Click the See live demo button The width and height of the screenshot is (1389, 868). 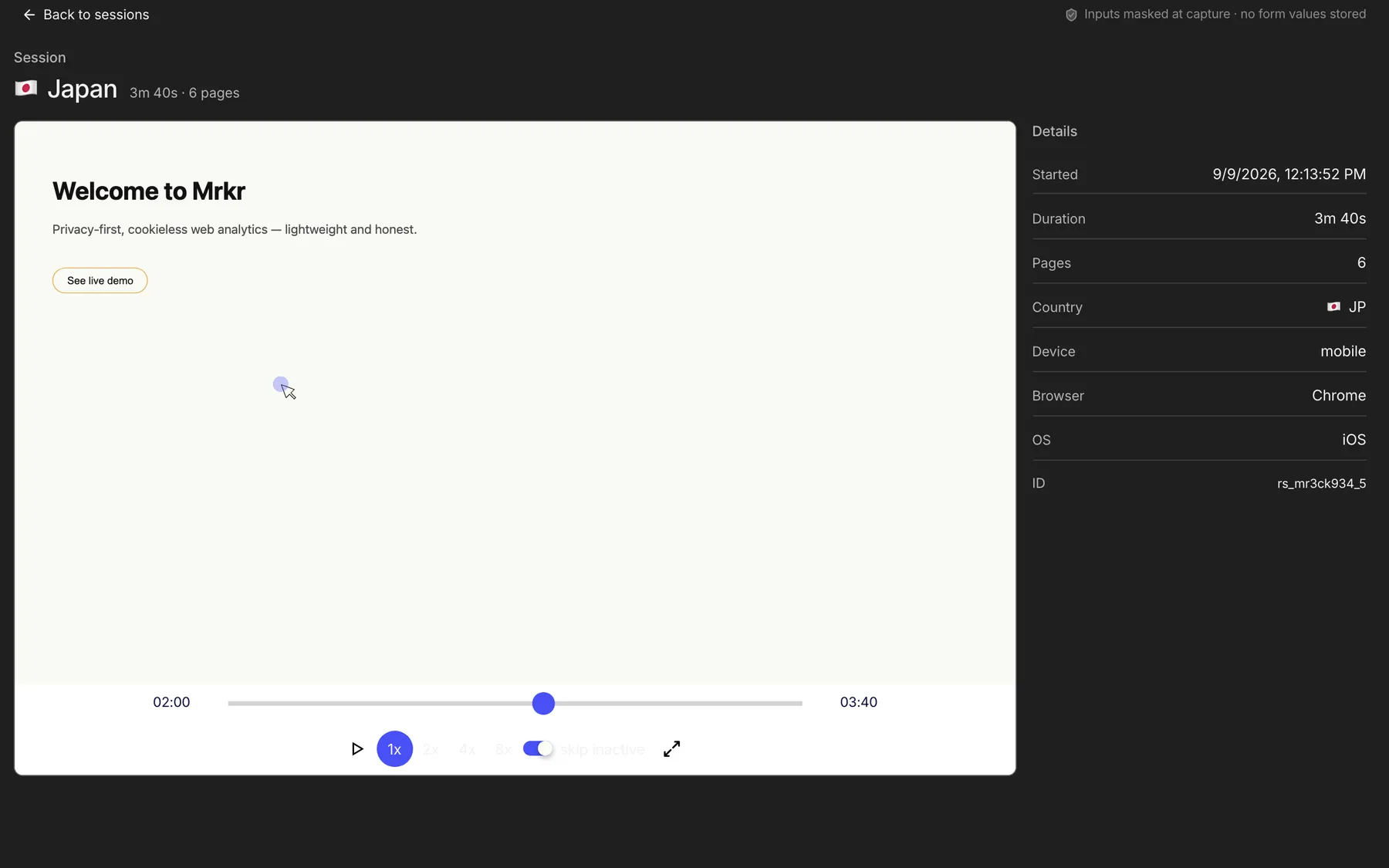click(x=100, y=281)
